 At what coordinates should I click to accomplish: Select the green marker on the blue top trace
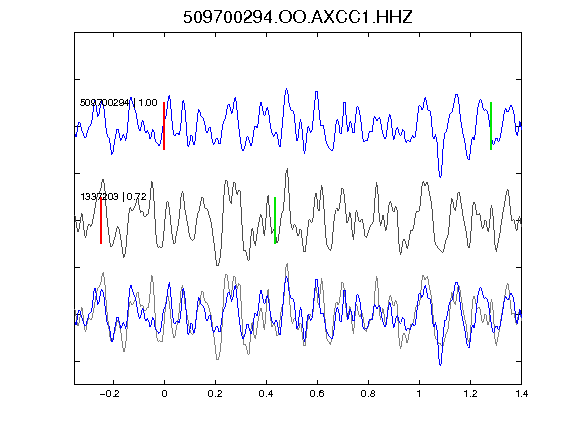[x=491, y=126]
